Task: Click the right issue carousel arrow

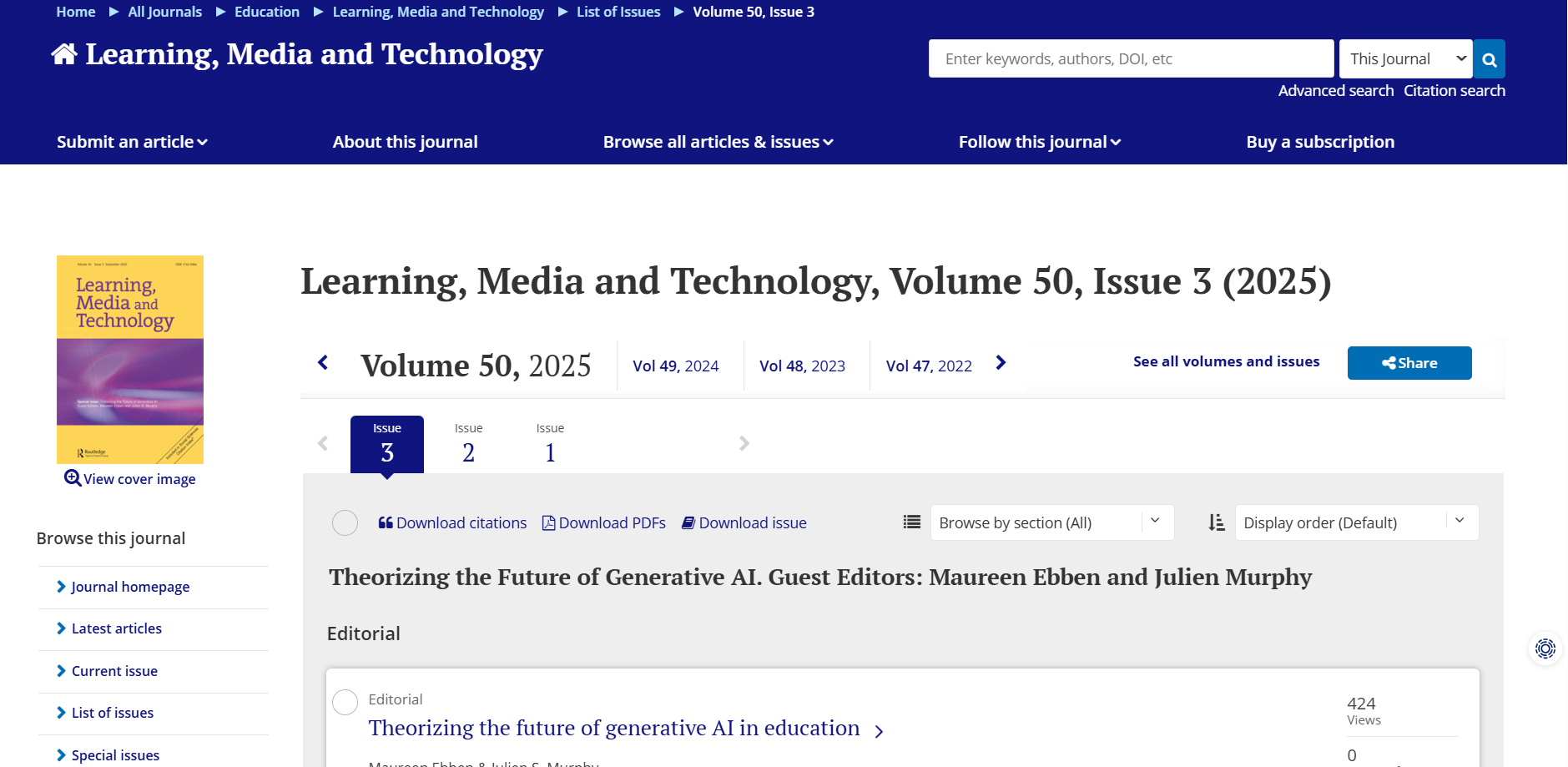Action: pos(744,443)
